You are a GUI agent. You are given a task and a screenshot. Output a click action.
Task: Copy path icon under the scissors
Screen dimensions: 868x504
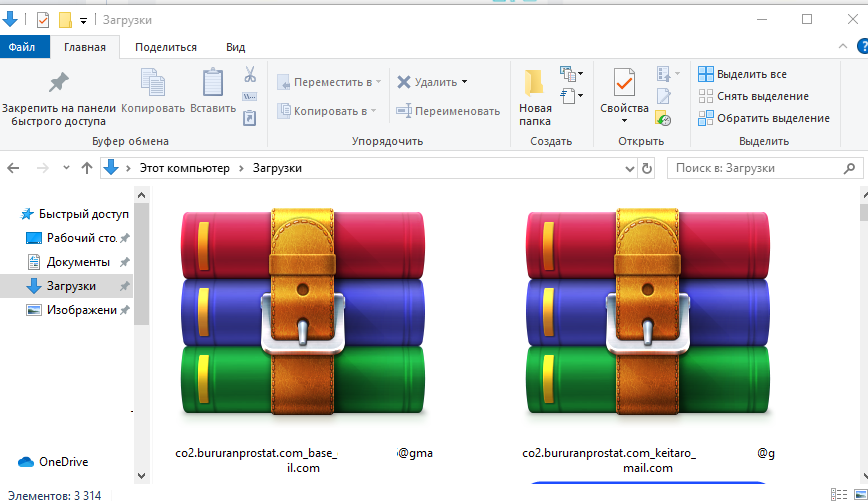[250, 97]
